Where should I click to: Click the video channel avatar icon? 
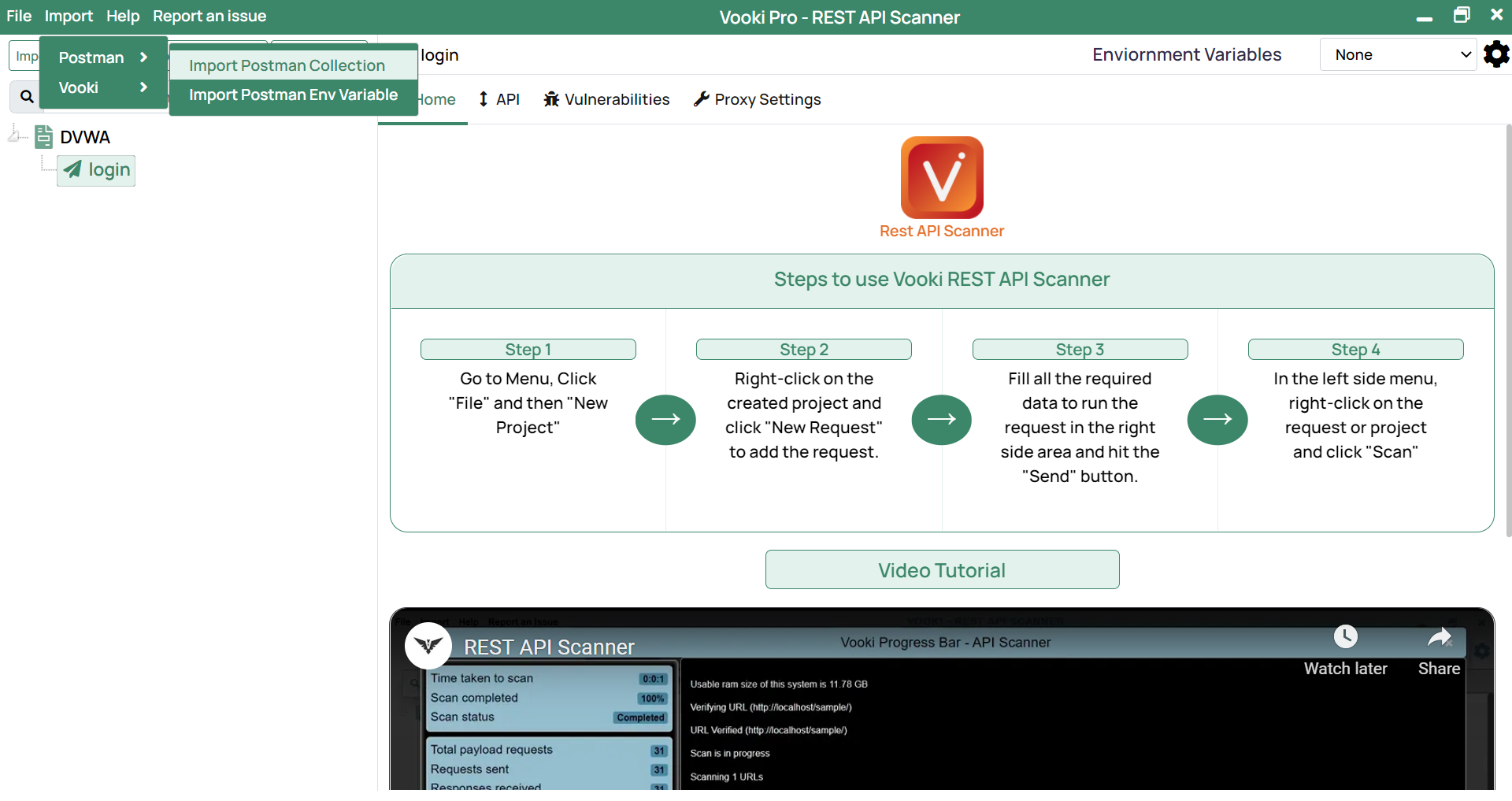point(428,646)
